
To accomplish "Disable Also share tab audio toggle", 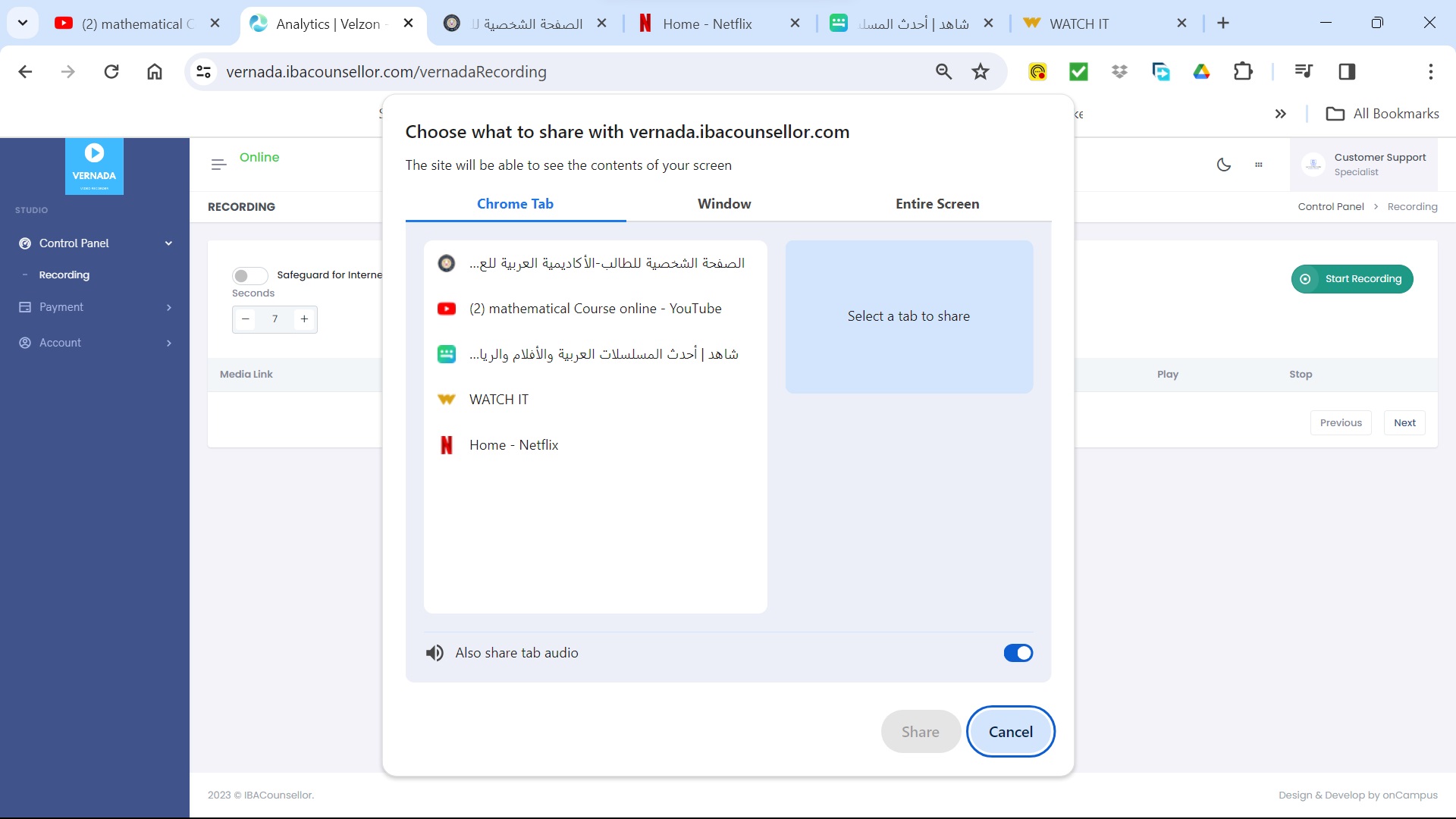I will click(x=1018, y=653).
